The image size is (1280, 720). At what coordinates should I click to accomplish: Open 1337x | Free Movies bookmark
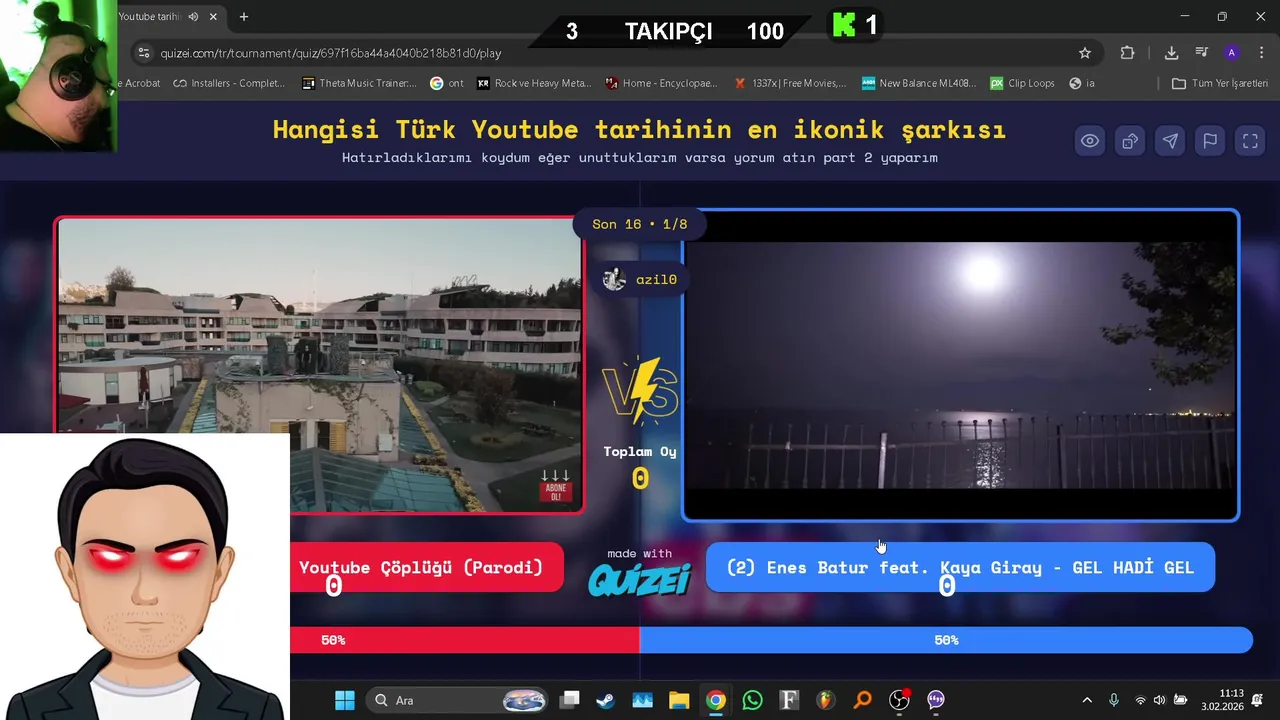[x=790, y=83]
